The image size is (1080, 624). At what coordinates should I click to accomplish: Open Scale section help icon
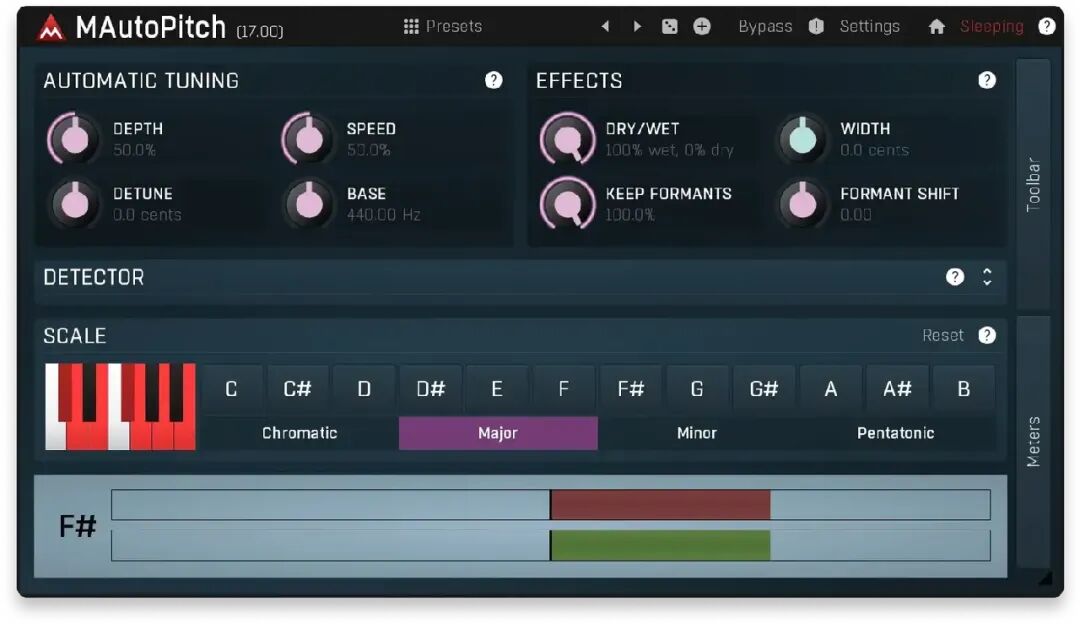click(987, 335)
